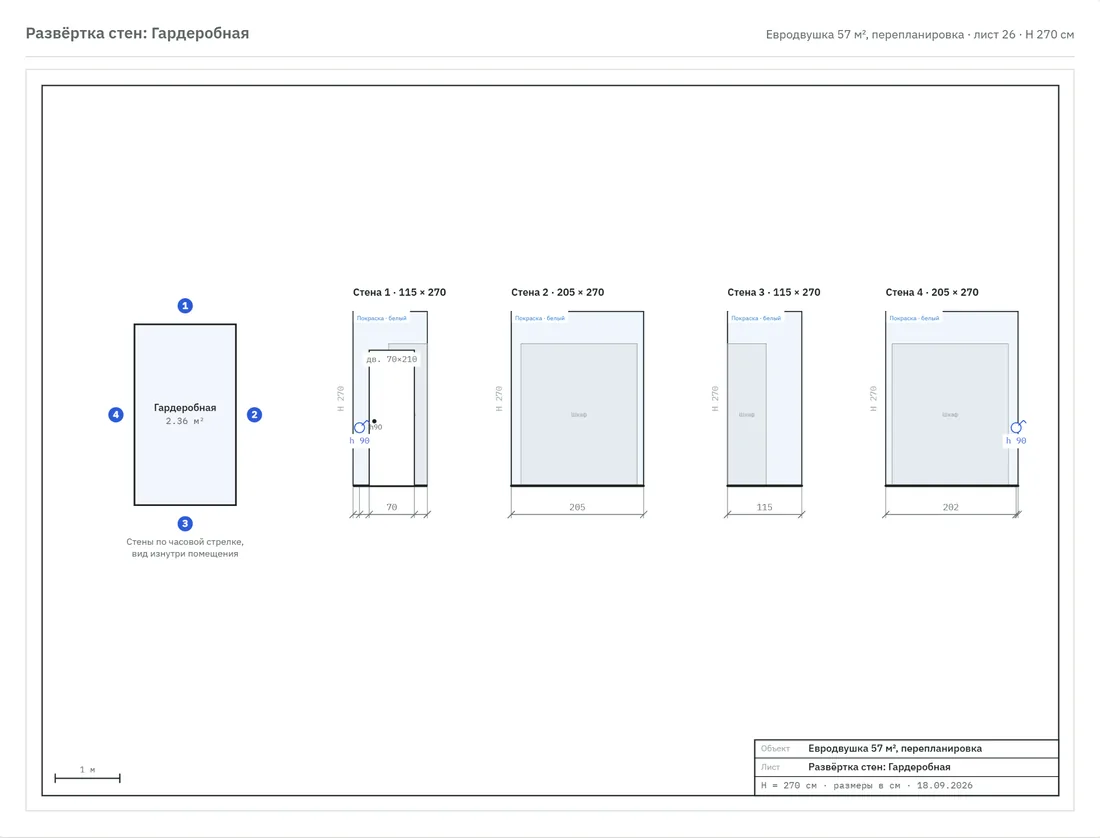Click the 'Стена 1 · 115 × 270' title
The height and width of the screenshot is (838, 1100).
pyautogui.click(x=399, y=292)
